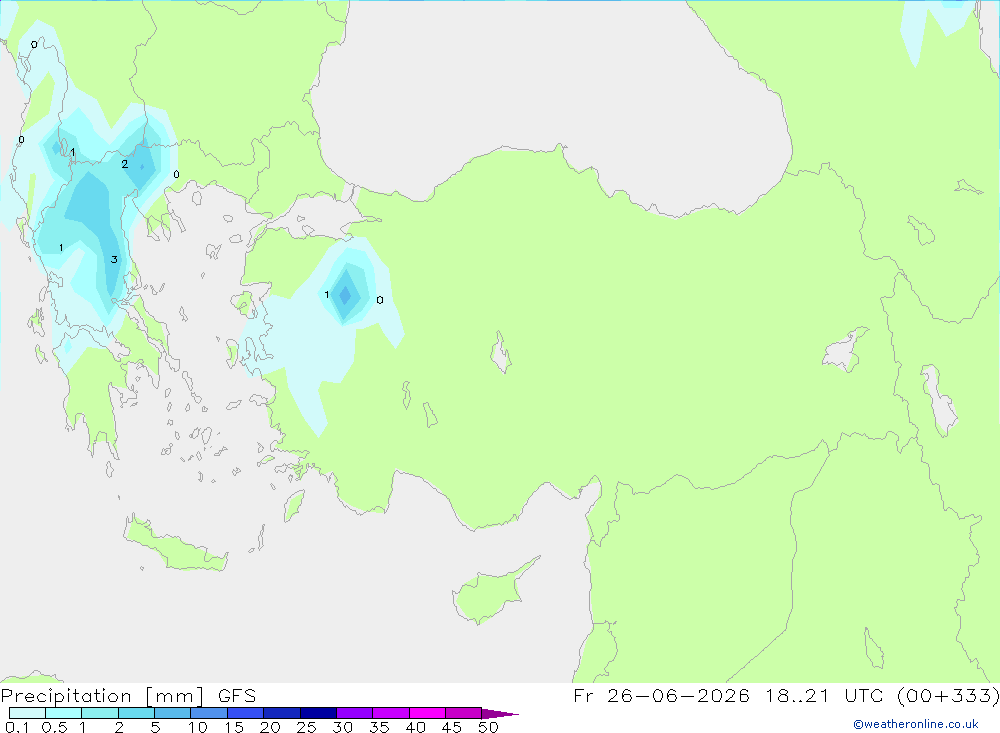Click the "(00+333)" forecast offset text
This screenshot has height=733, width=1000.
tap(948, 696)
